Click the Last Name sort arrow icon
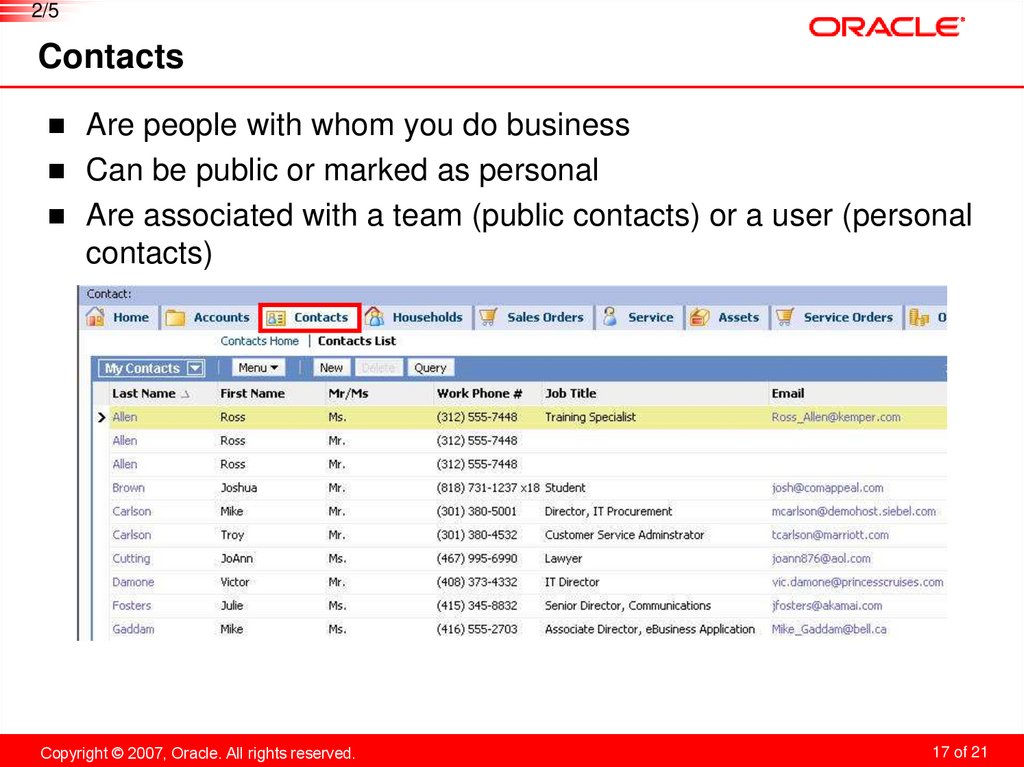Screen dimensions: 1024x767 (x=185, y=394)
